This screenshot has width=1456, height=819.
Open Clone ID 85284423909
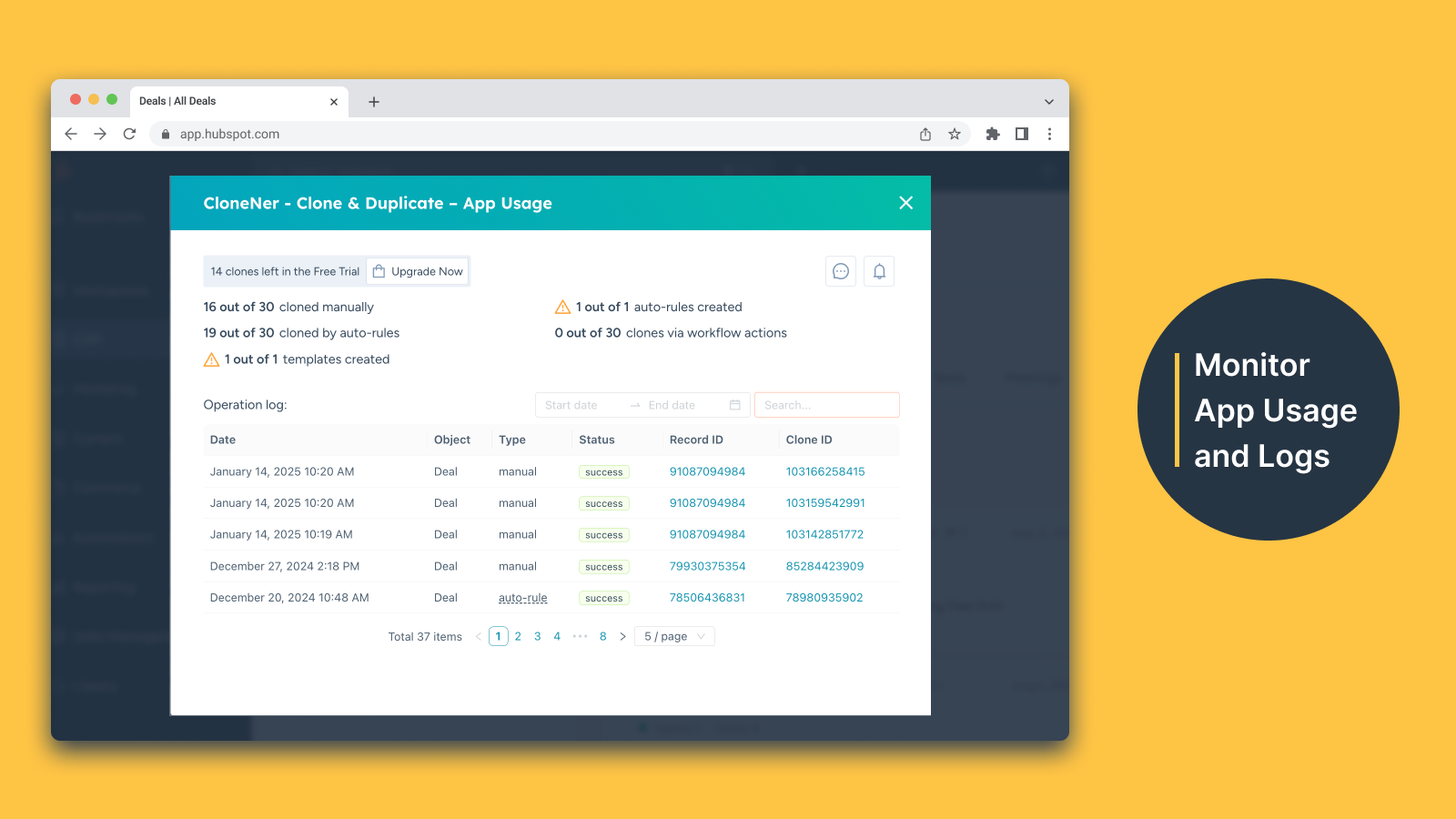pyautogui.click(x=824, y=566)
